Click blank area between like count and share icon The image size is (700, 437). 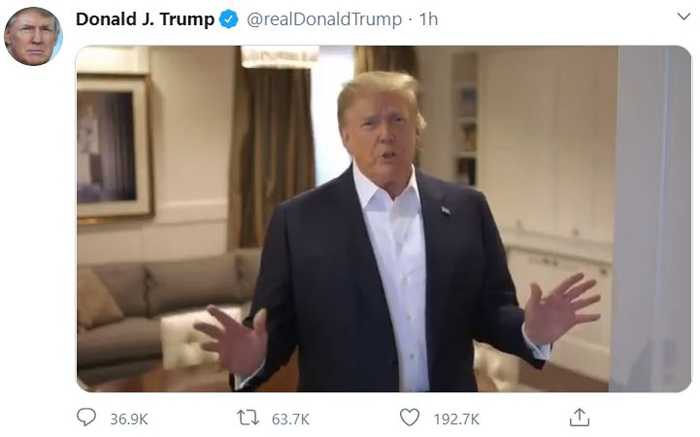point(525,419)
